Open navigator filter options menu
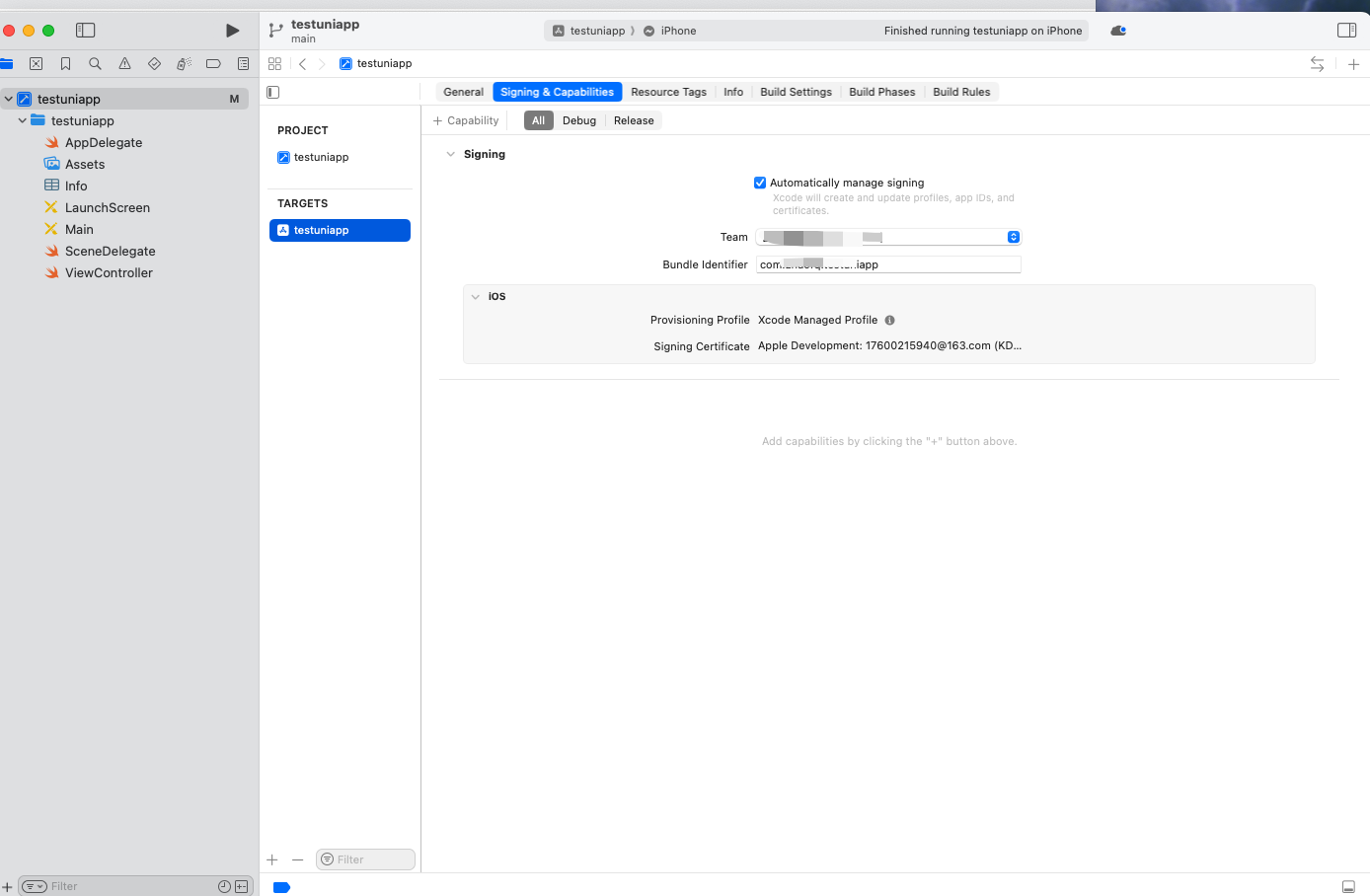Viewport: 1370px width, 896px height. click(x=35, y=886)
